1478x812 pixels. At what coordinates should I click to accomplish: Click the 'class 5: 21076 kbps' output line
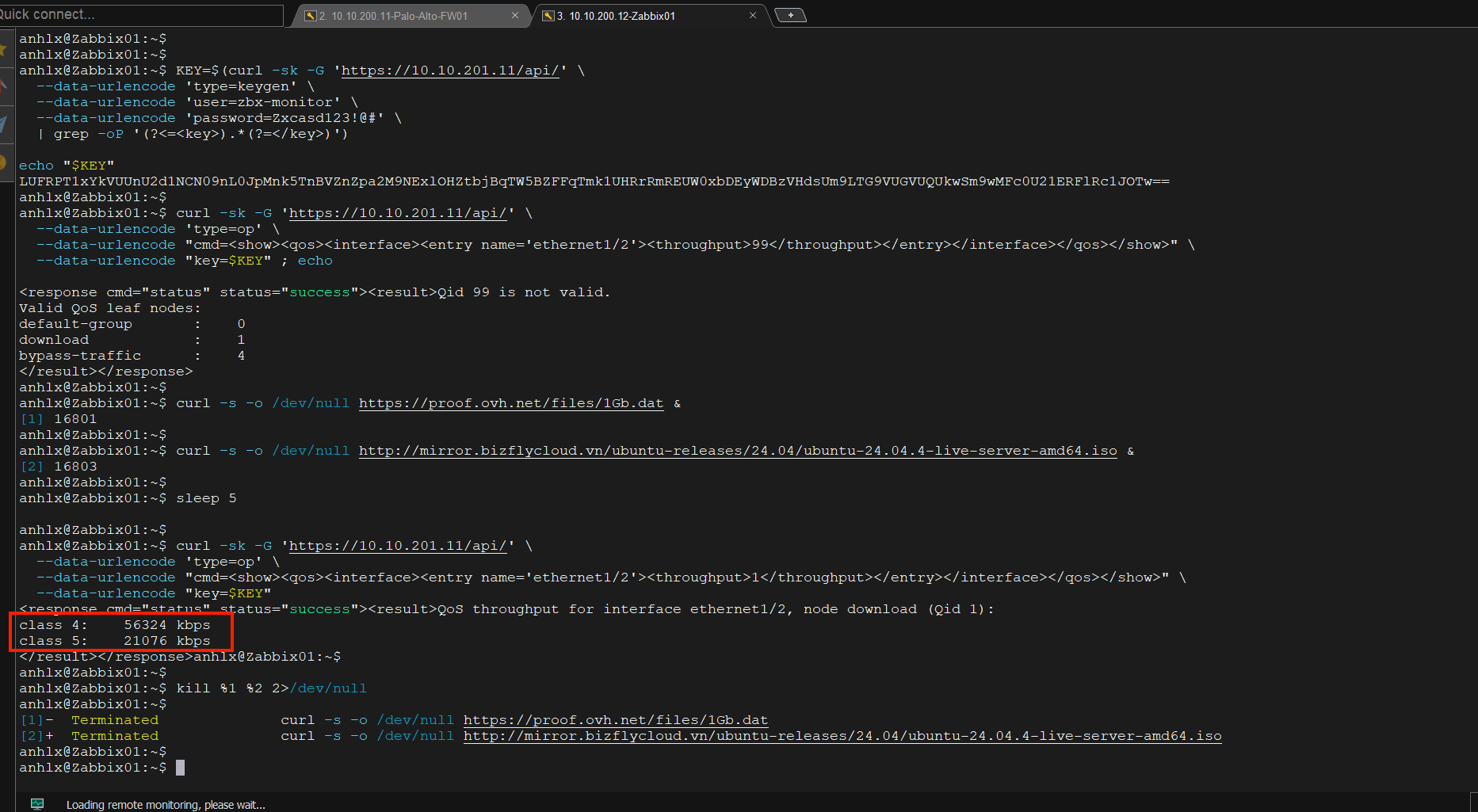pyautogui.click(x=115, y=641)
